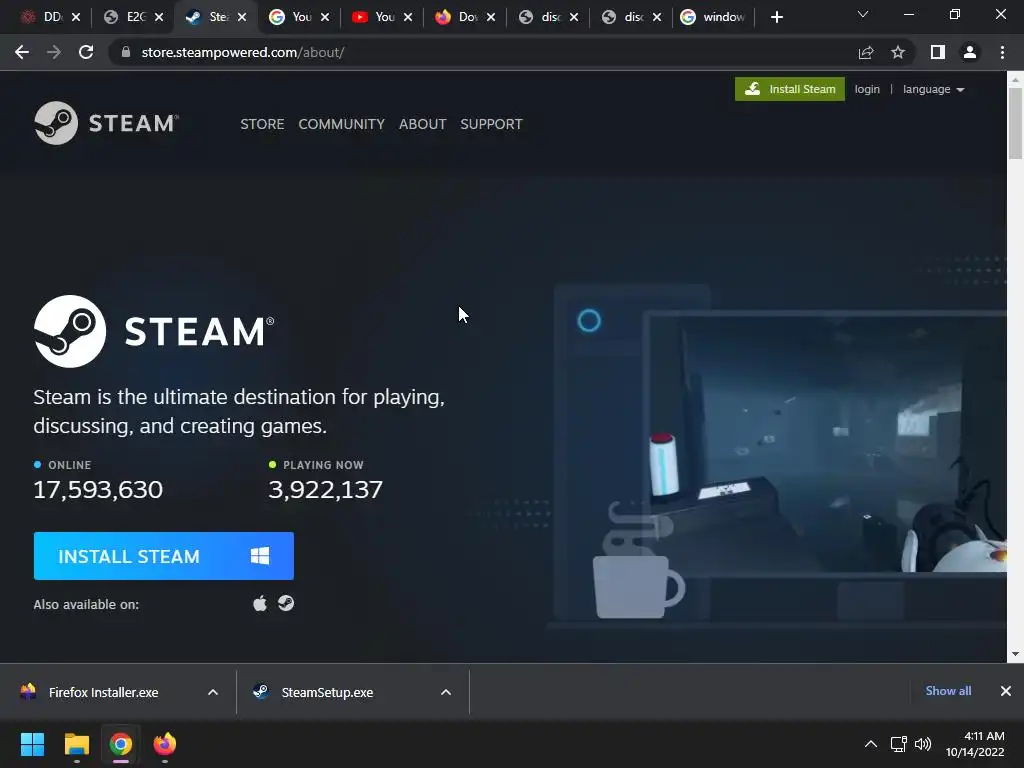Open the Chrome three-dot menu
The image size is (1024, 768).
pos(1002,52)
